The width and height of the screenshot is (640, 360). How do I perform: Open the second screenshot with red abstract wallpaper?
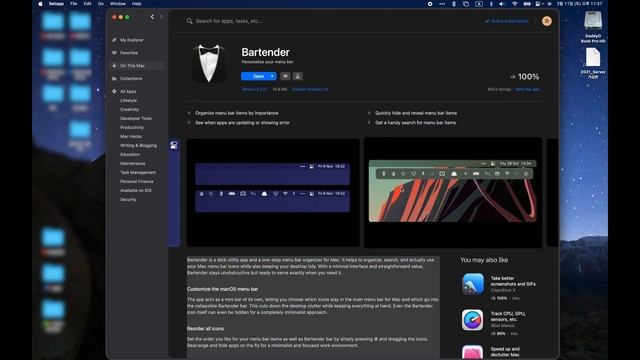coord(453,192)
